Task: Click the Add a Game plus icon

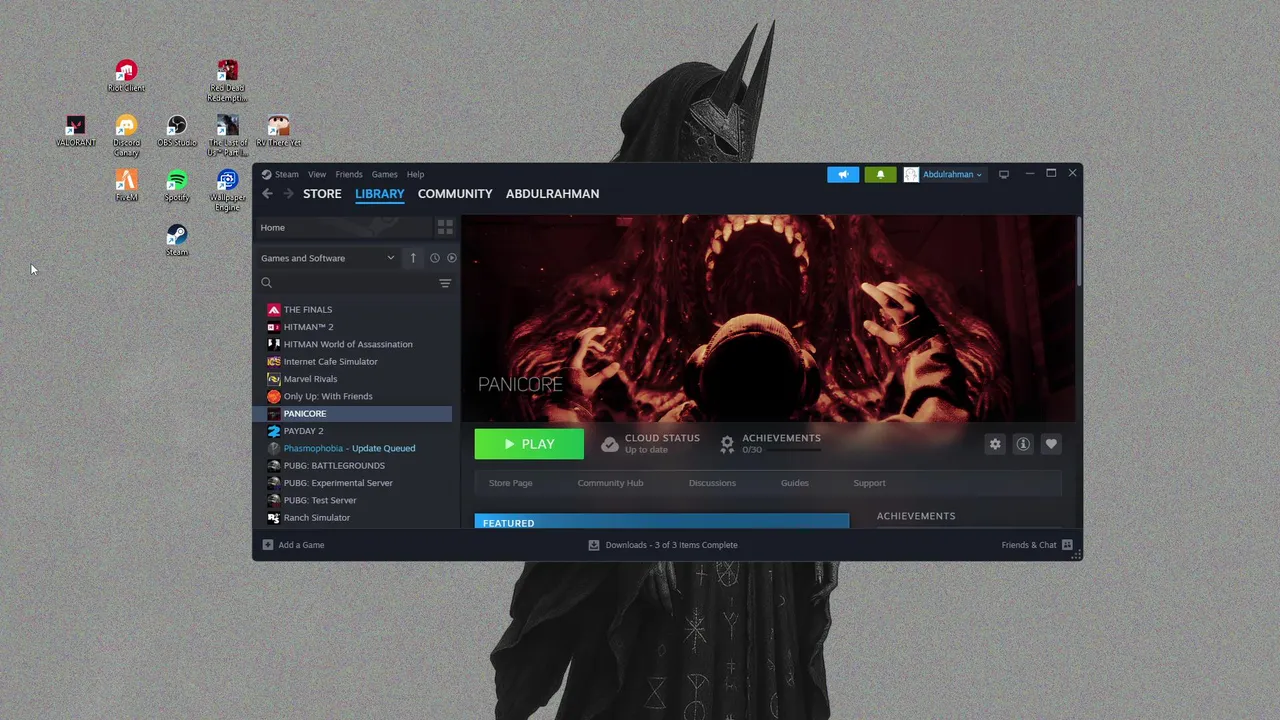Action: coord(267,545)
